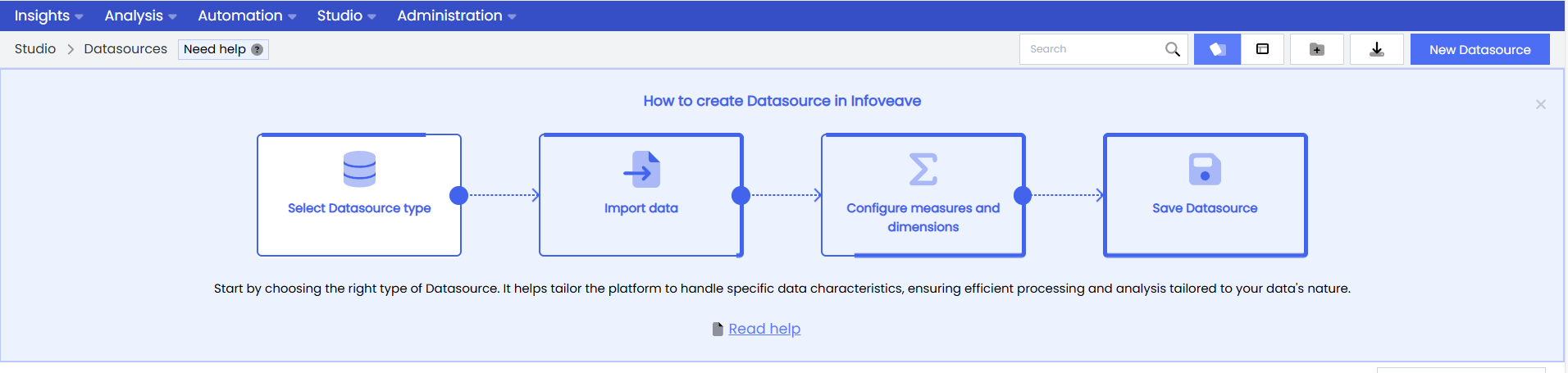The height and width of the screenshot is (373, 1568).
Task: Close the how-to help panel
Action: pyautogui.click(x=1541, y=104)
